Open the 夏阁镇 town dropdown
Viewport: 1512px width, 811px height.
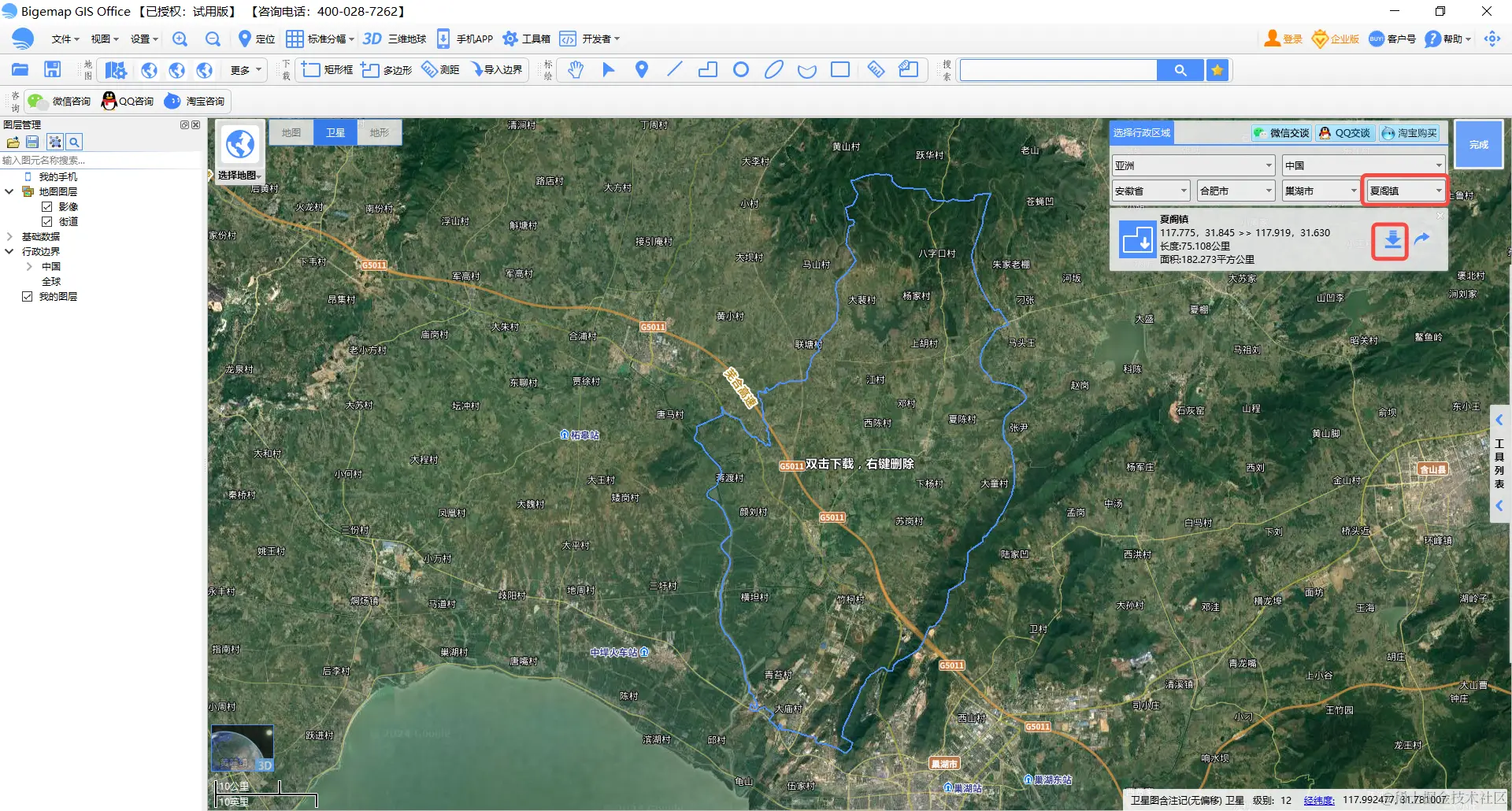1406,191
